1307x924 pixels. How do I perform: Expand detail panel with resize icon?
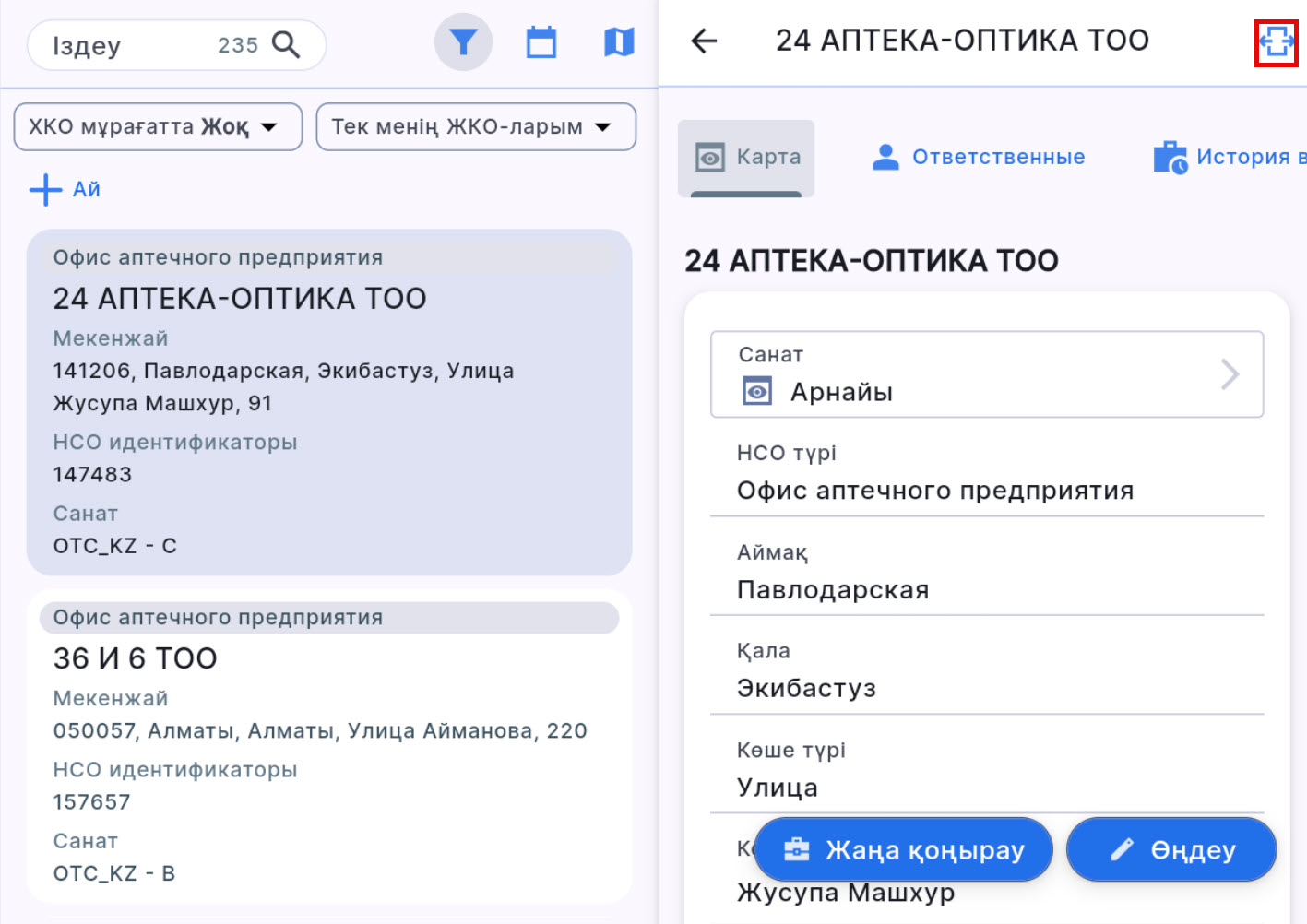[1276, 42]
